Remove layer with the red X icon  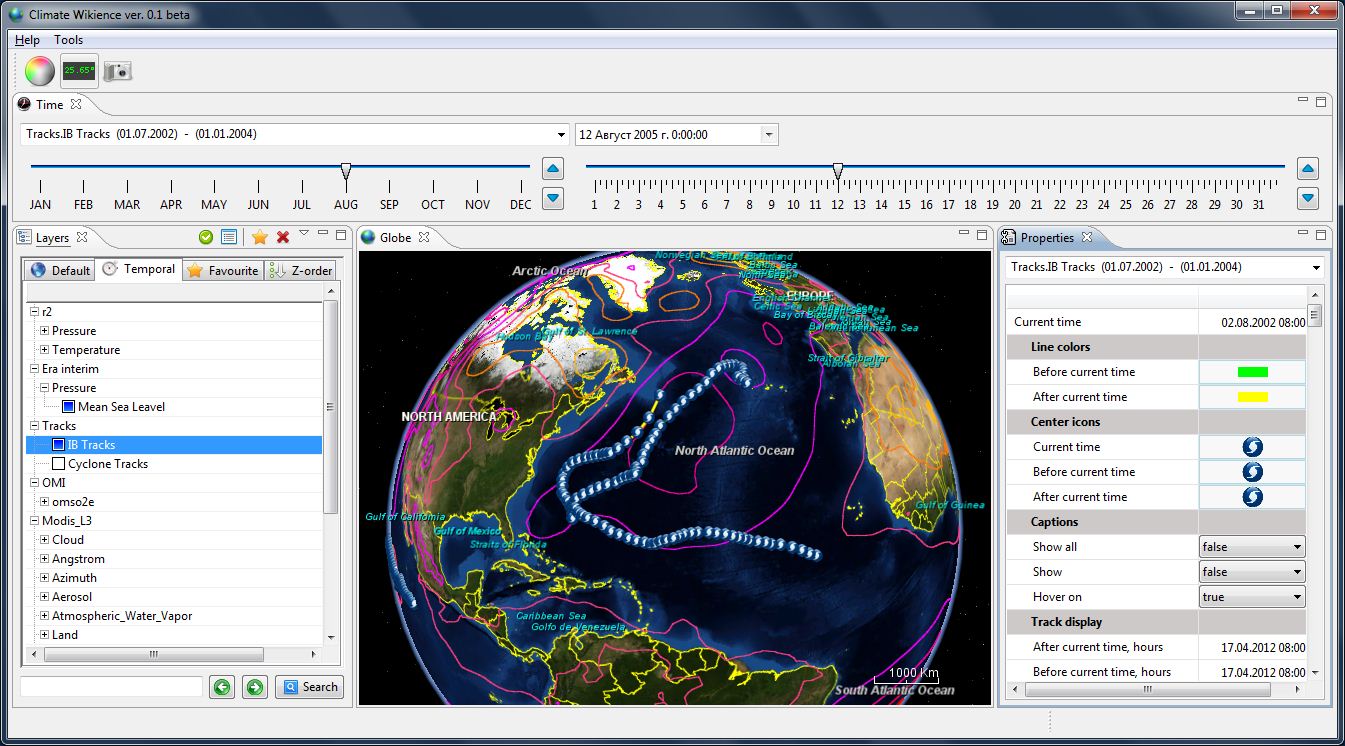click(x=283, y=237)
